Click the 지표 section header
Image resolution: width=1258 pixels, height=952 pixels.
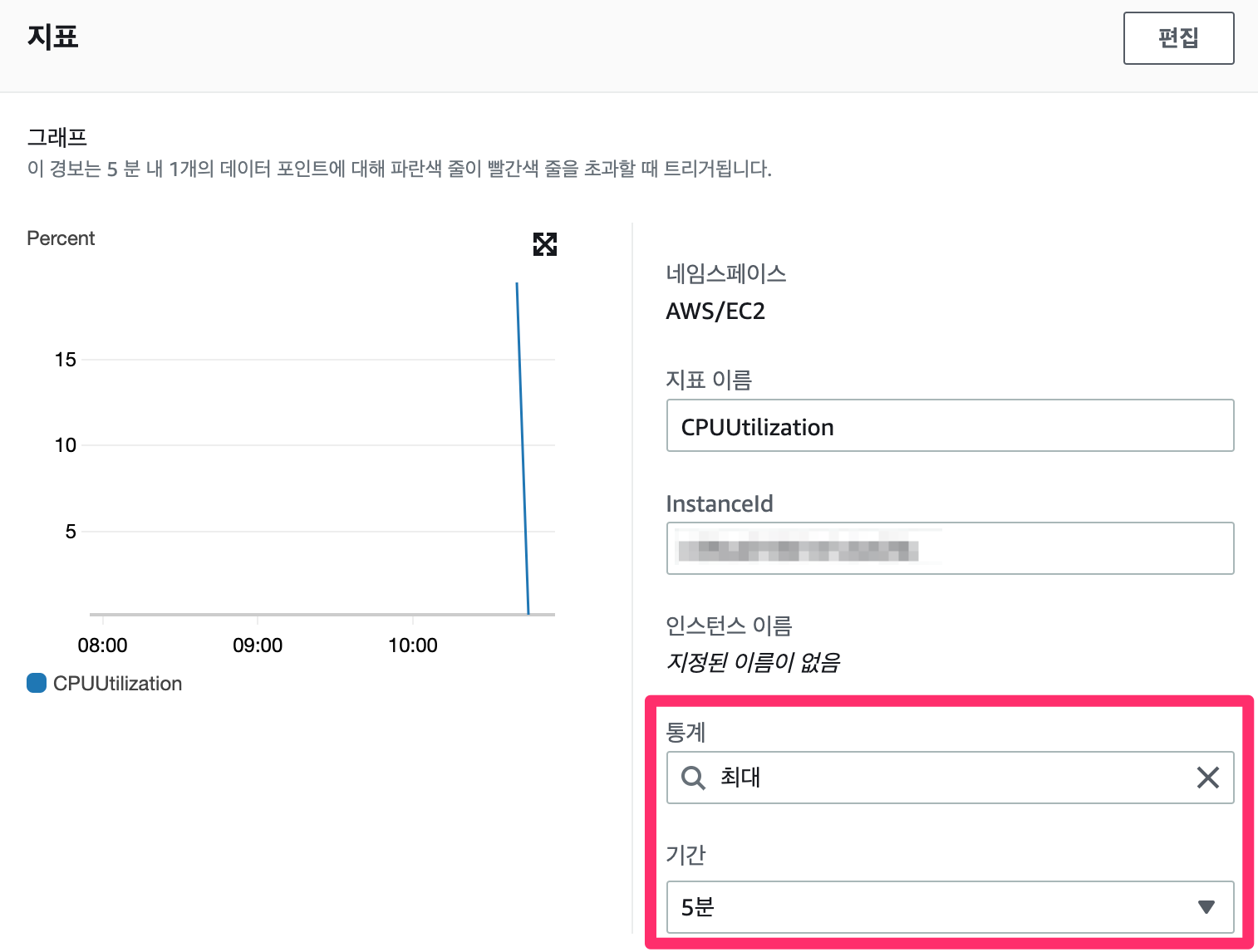point(52,36)
